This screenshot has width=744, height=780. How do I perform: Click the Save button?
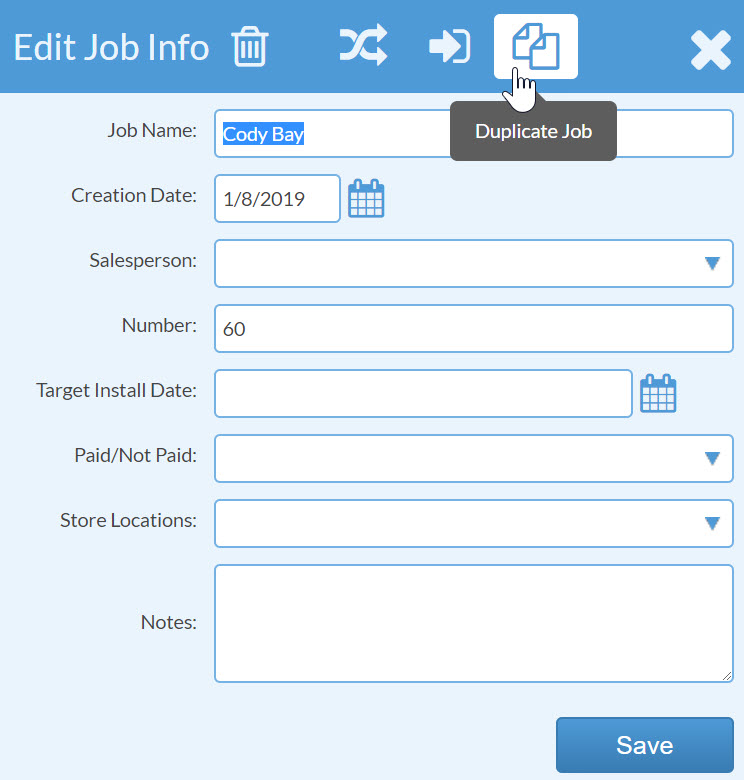(x=645, y=745)
